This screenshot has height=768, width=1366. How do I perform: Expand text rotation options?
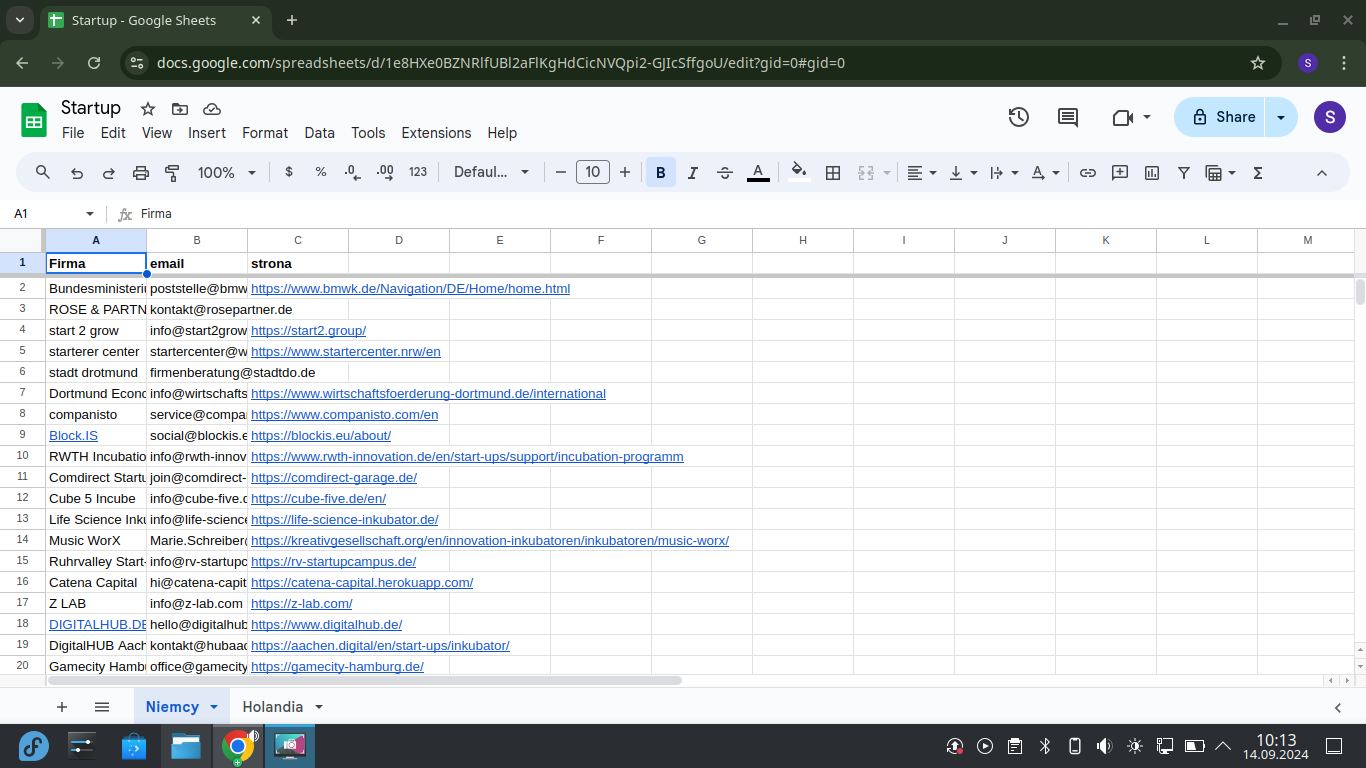click(1055, 172)
